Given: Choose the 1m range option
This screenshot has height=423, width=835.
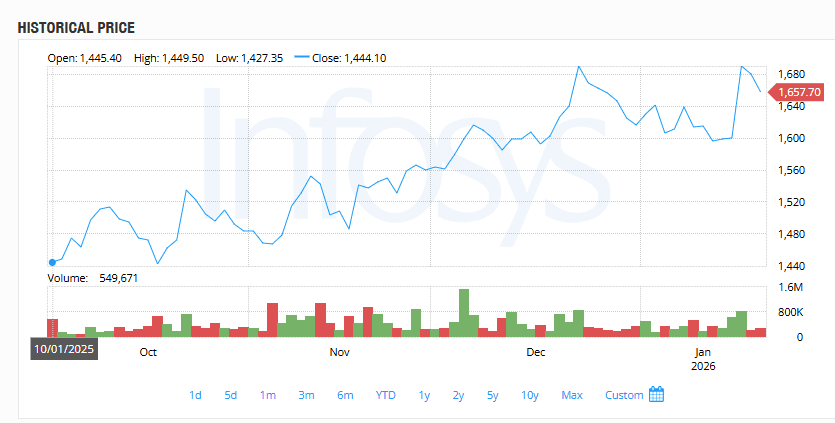Looking at the screenshot, I should (268, 395).
